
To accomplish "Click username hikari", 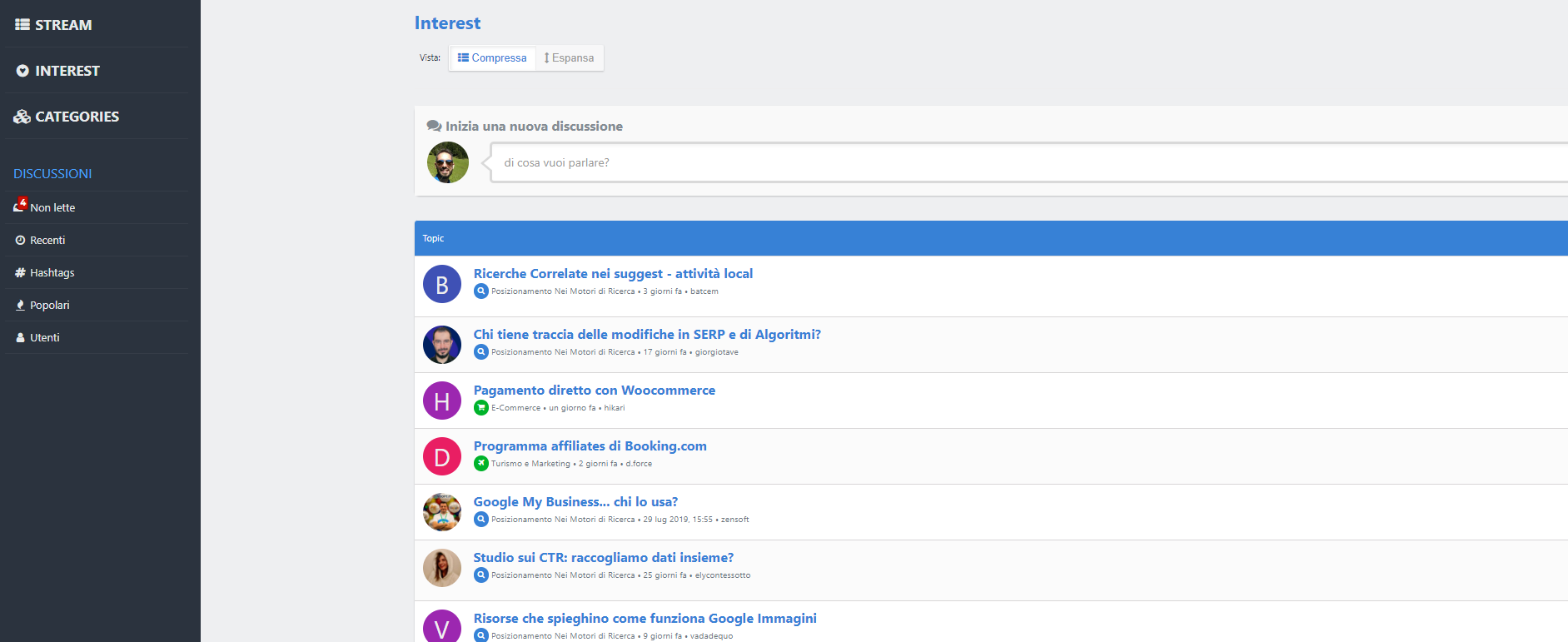I will tap(615, 408).
